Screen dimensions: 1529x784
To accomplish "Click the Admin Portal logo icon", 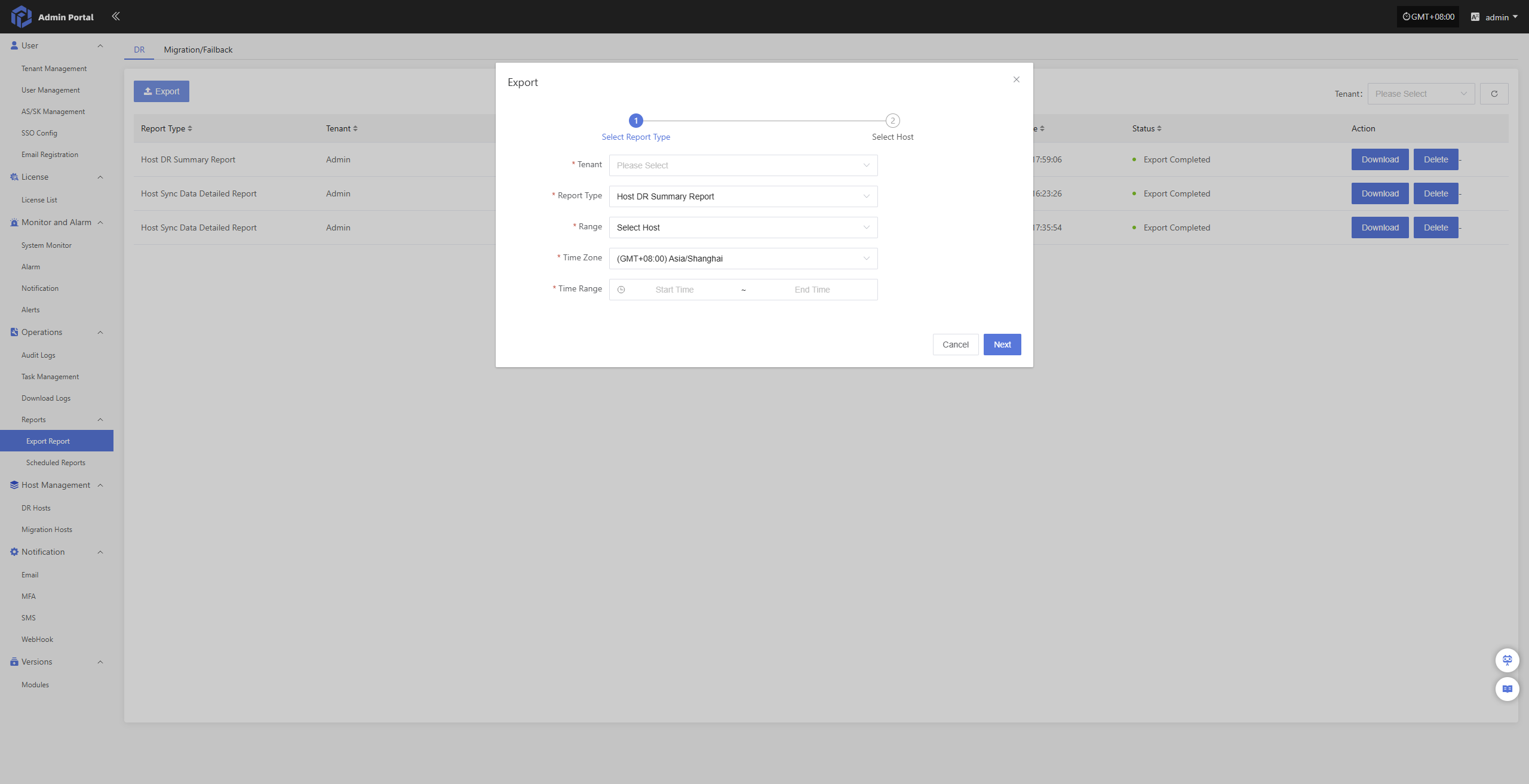I will point(21,17).
